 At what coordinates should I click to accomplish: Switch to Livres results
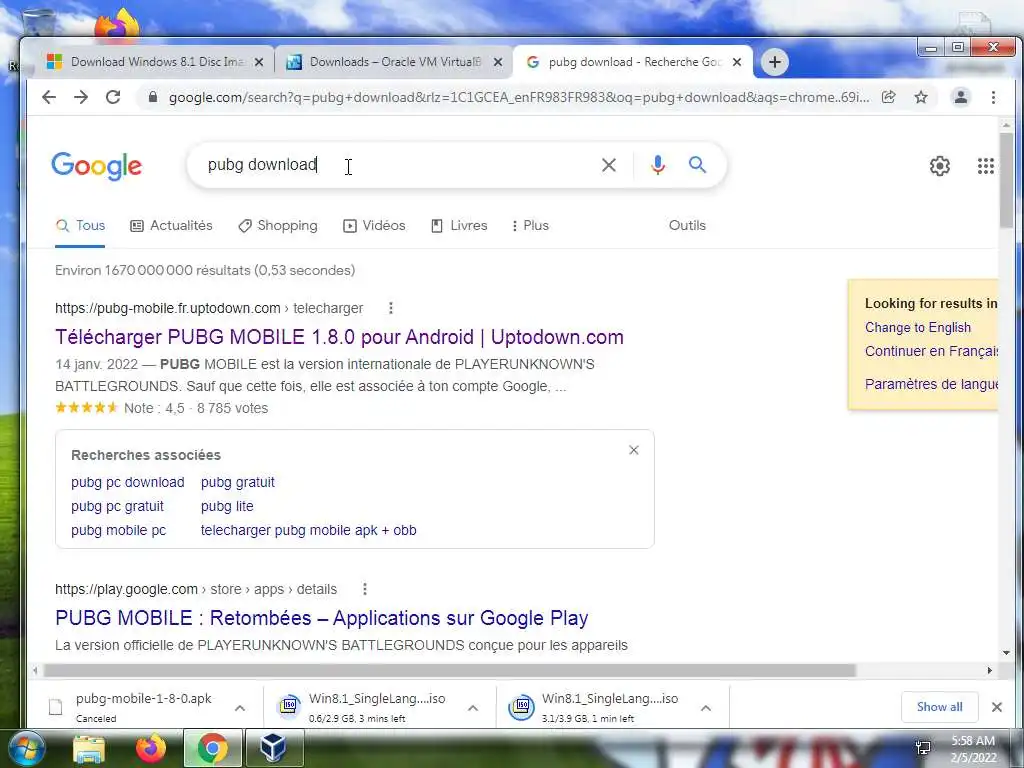pyautogui.click(x=459, y=225)
